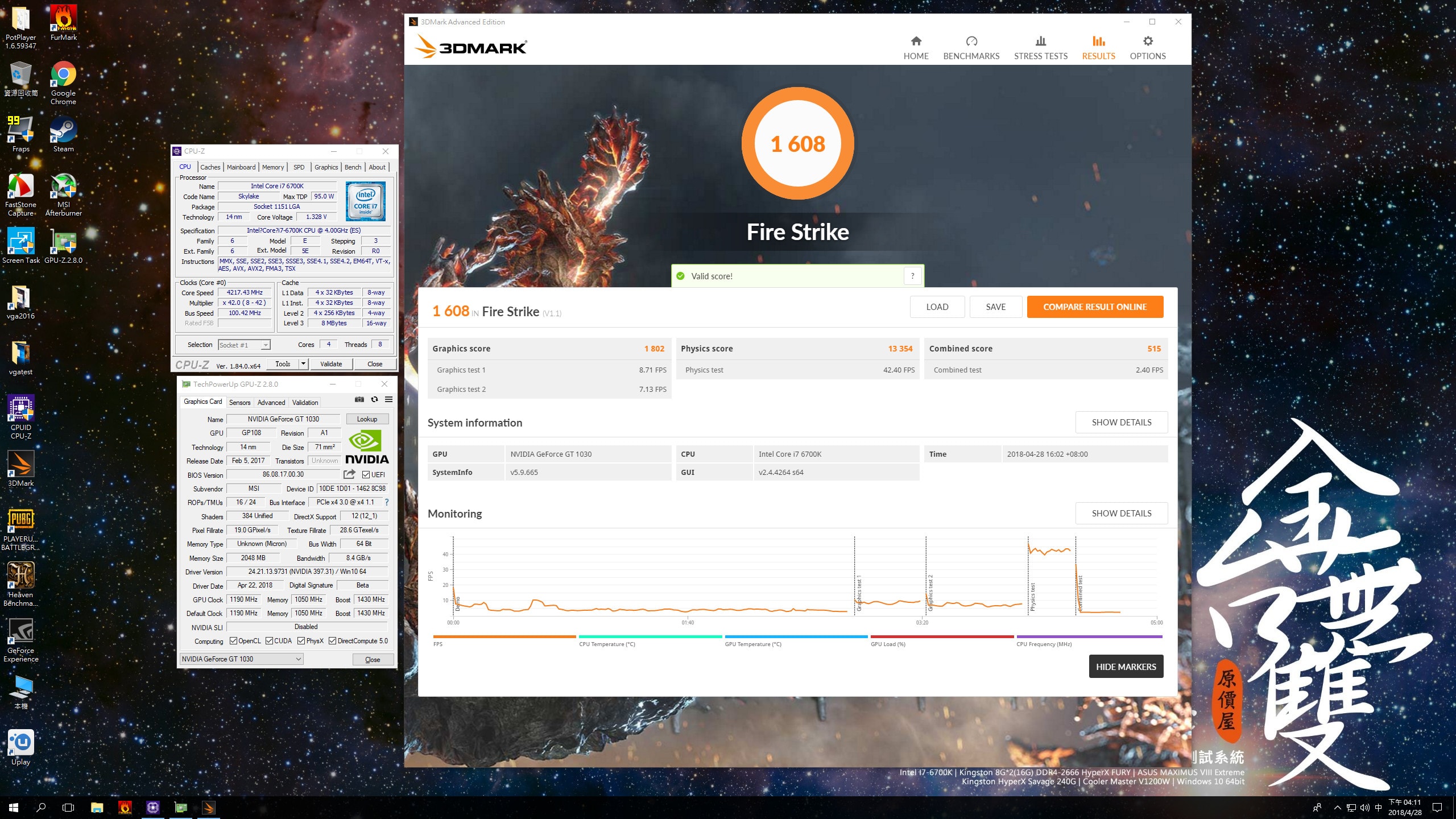1456x819 pixels.
Task: Open the Bench tab in CPU-Z
Action: tap(353, 167)
